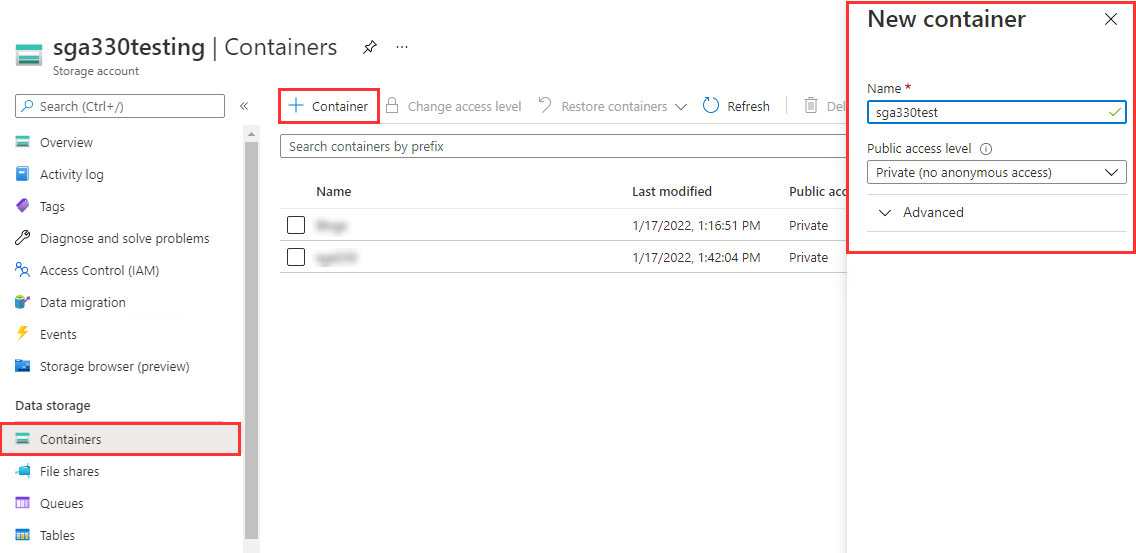
Task: Click Change access level button
Action: (454, 107)
